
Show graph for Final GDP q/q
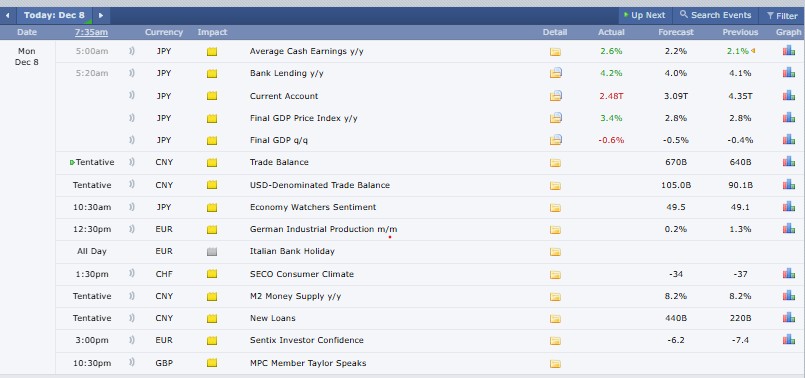pos(789,139)
